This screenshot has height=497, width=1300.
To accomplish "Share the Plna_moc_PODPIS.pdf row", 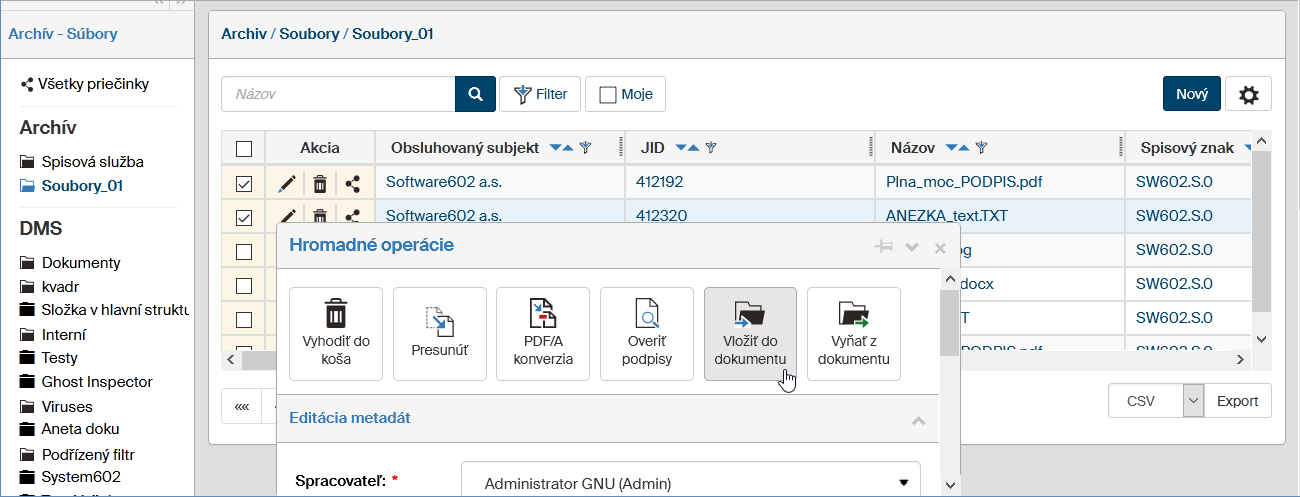I will (x=352, y=184).
